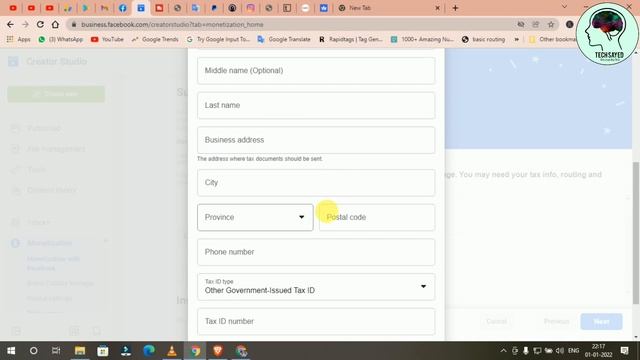The height and width of the screenshot is (360, 640).
Task: Click the Last name field
Action: [x=316, y=105]
